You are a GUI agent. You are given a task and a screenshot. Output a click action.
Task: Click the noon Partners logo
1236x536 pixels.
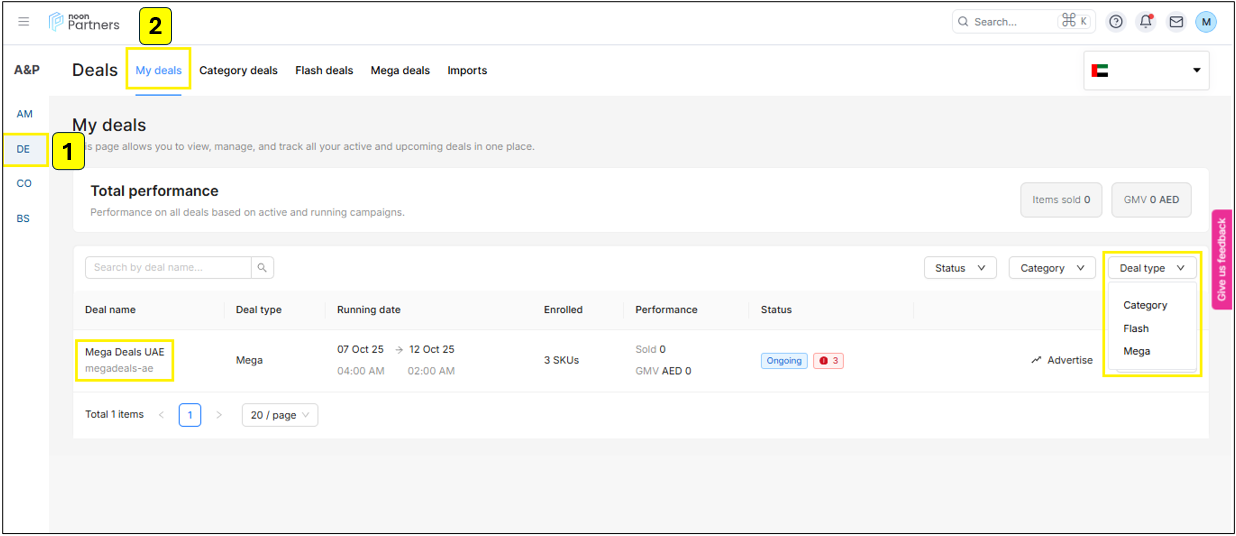tap(84, 22)
